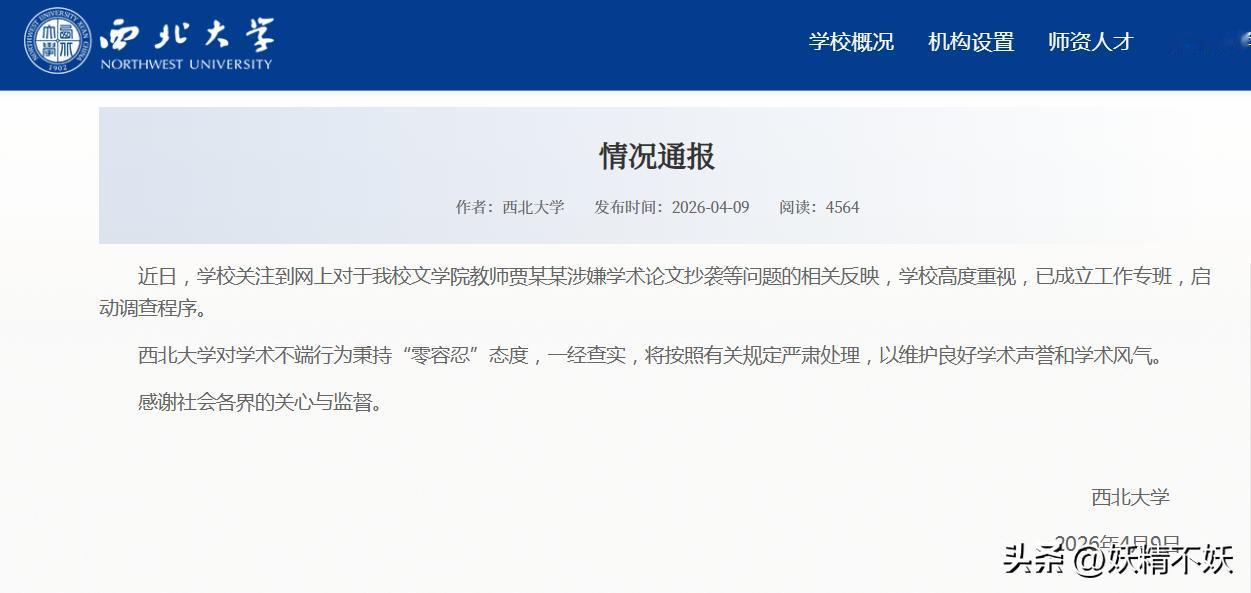This screenshot has width=1251, height=593.
Task: Open the 机构设置 menu
Action: coord(970,42)
